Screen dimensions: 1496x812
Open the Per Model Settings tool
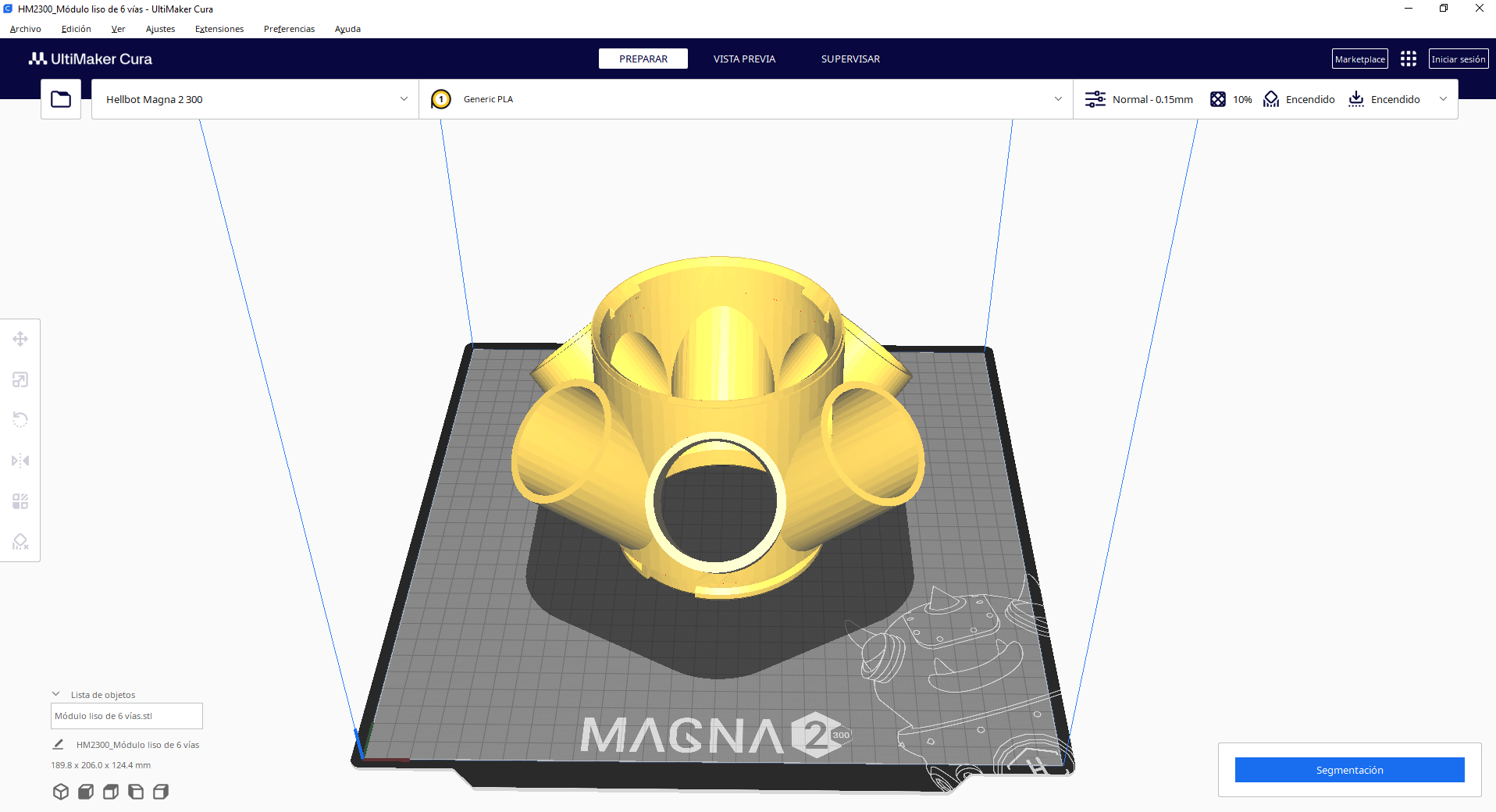(x=20, y=501)
